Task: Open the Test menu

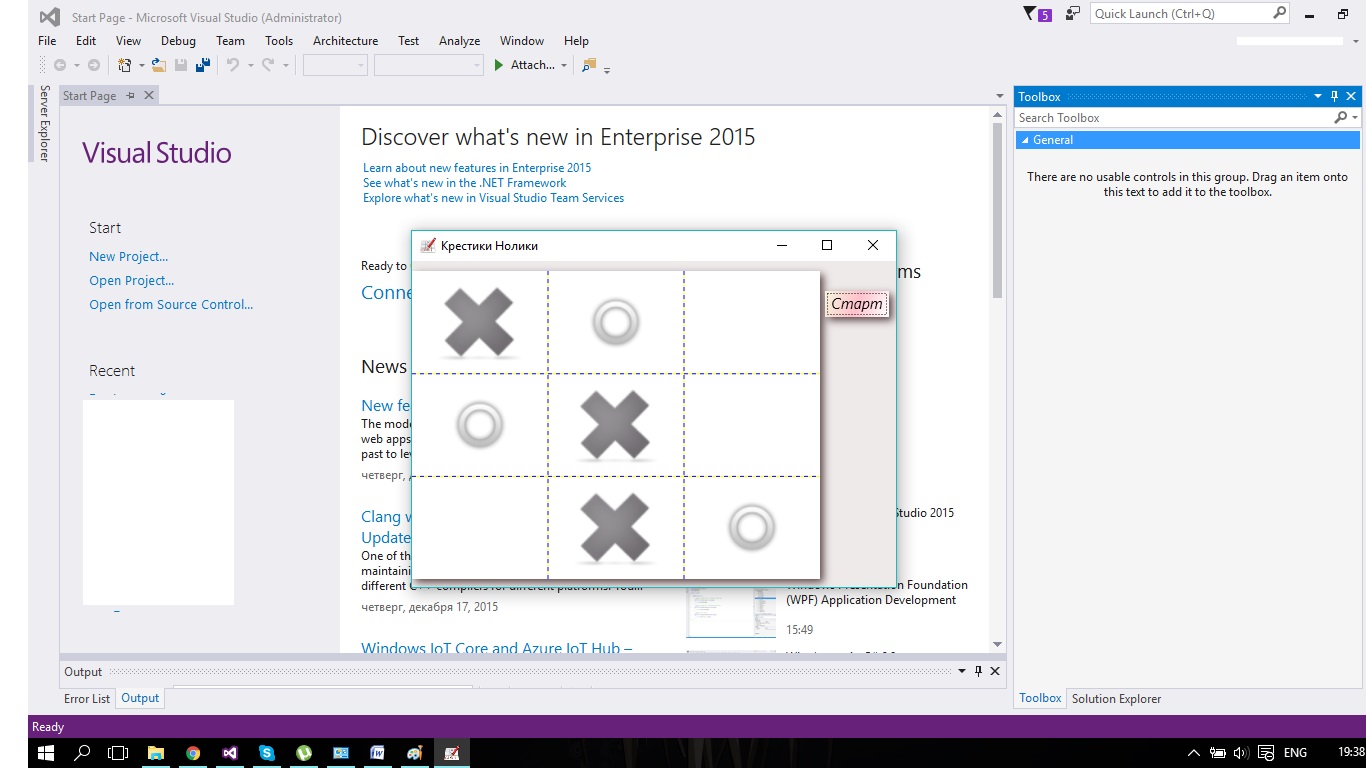Action: pyautogui.click(x=408, y=41)
